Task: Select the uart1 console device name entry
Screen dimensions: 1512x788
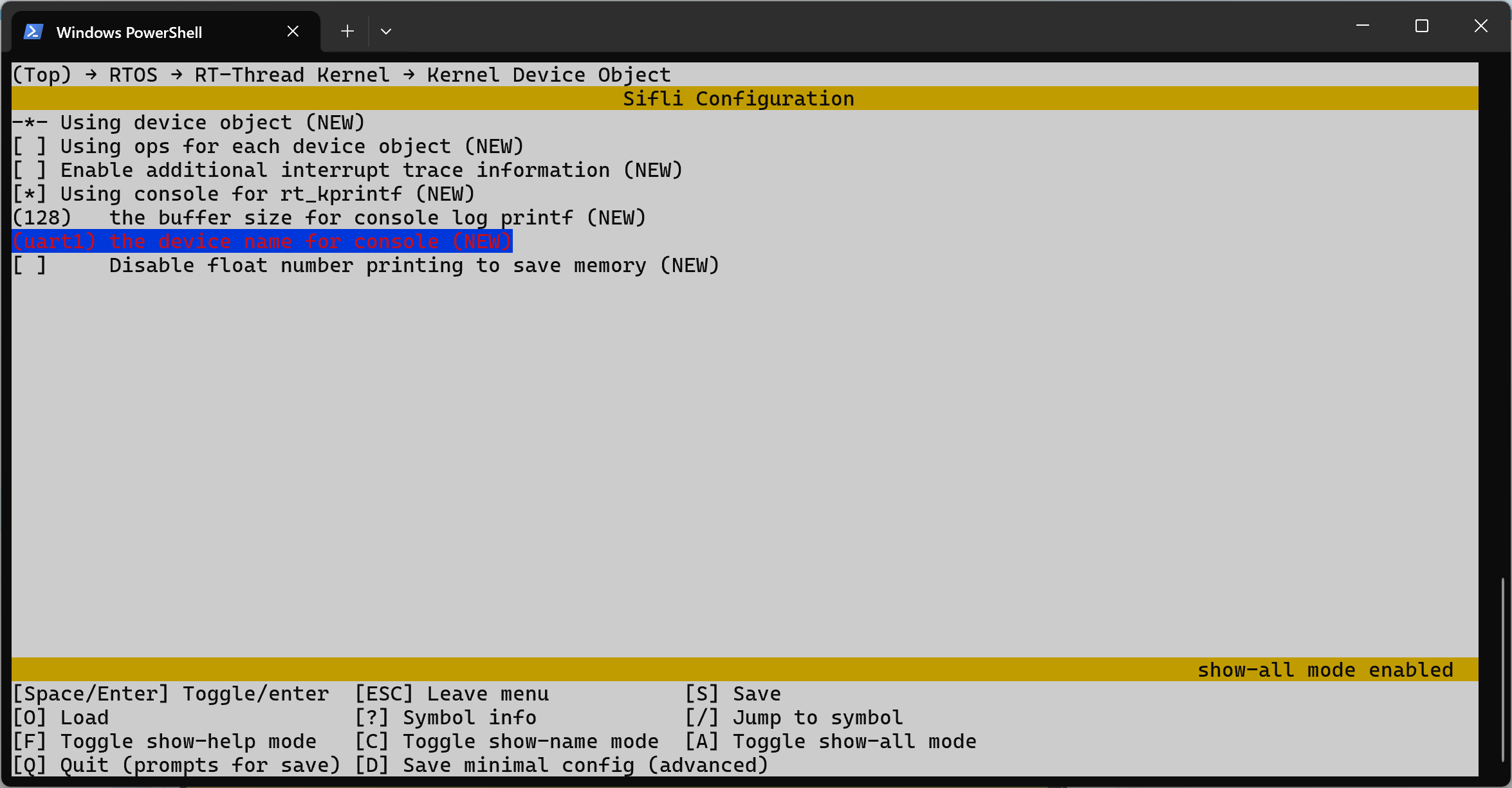Action: [262, 242]
